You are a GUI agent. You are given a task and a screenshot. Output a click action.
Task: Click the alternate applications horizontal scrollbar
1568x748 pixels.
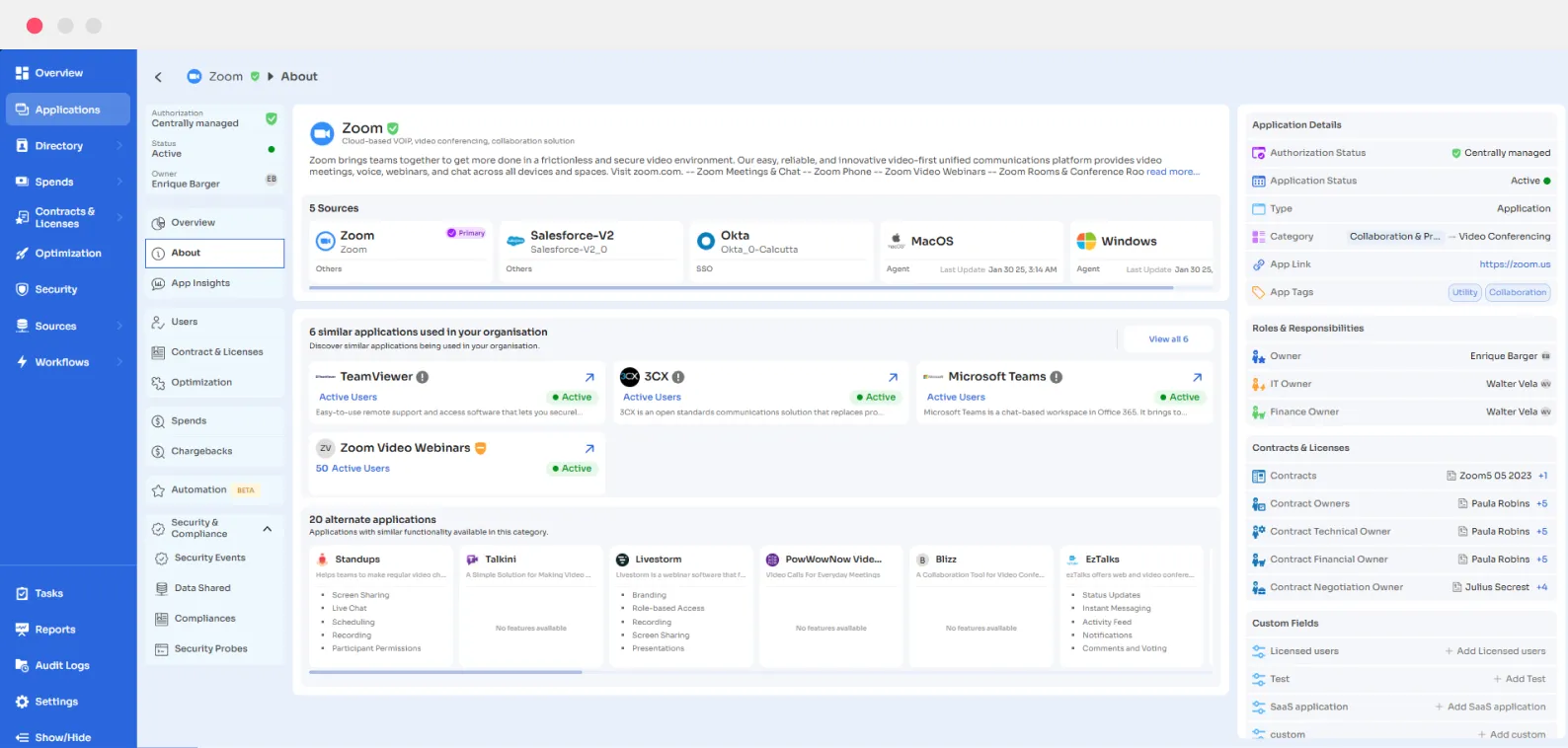(x=445, y=672)
